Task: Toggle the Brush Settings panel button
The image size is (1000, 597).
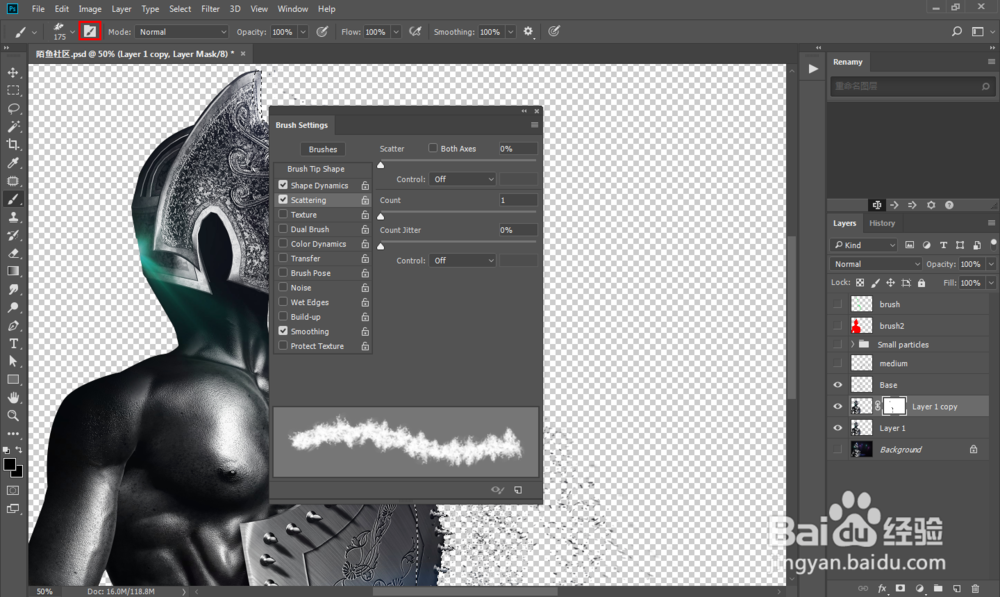Action: pyautogui.click(x=90, y=31)
